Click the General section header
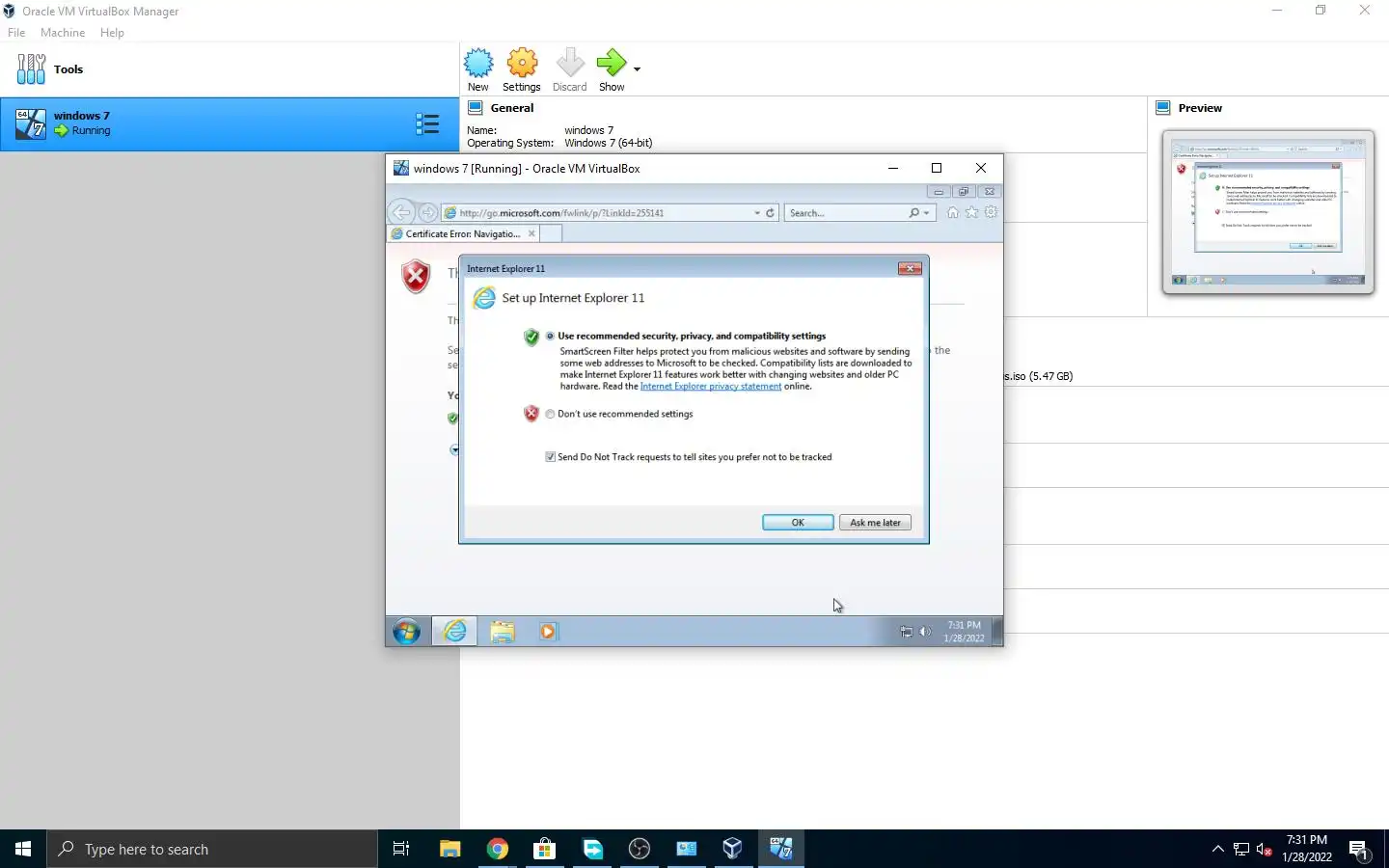 [x=511, y=108]
